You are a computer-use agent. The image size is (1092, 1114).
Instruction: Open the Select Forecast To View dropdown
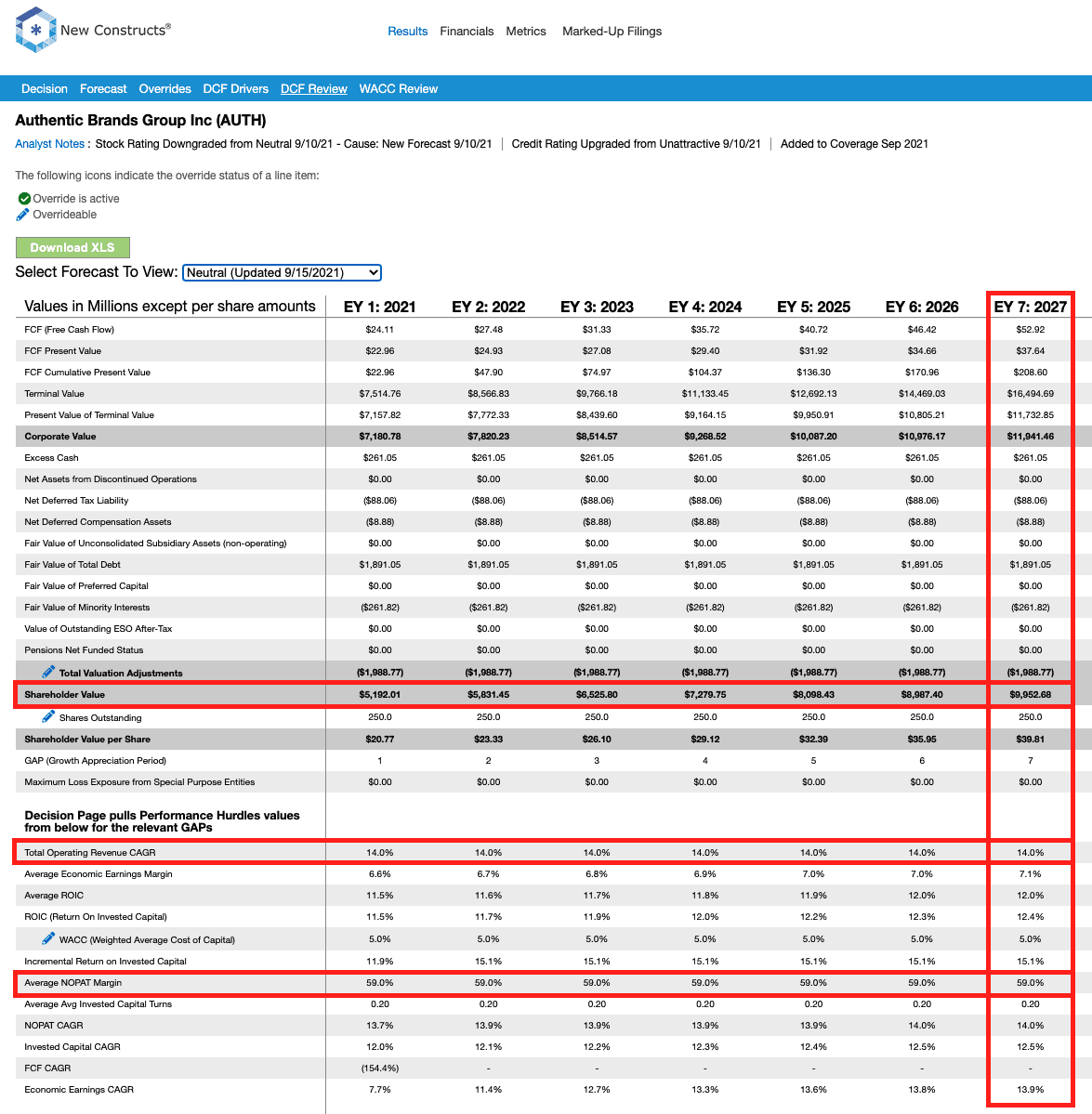tap(282, 273)
